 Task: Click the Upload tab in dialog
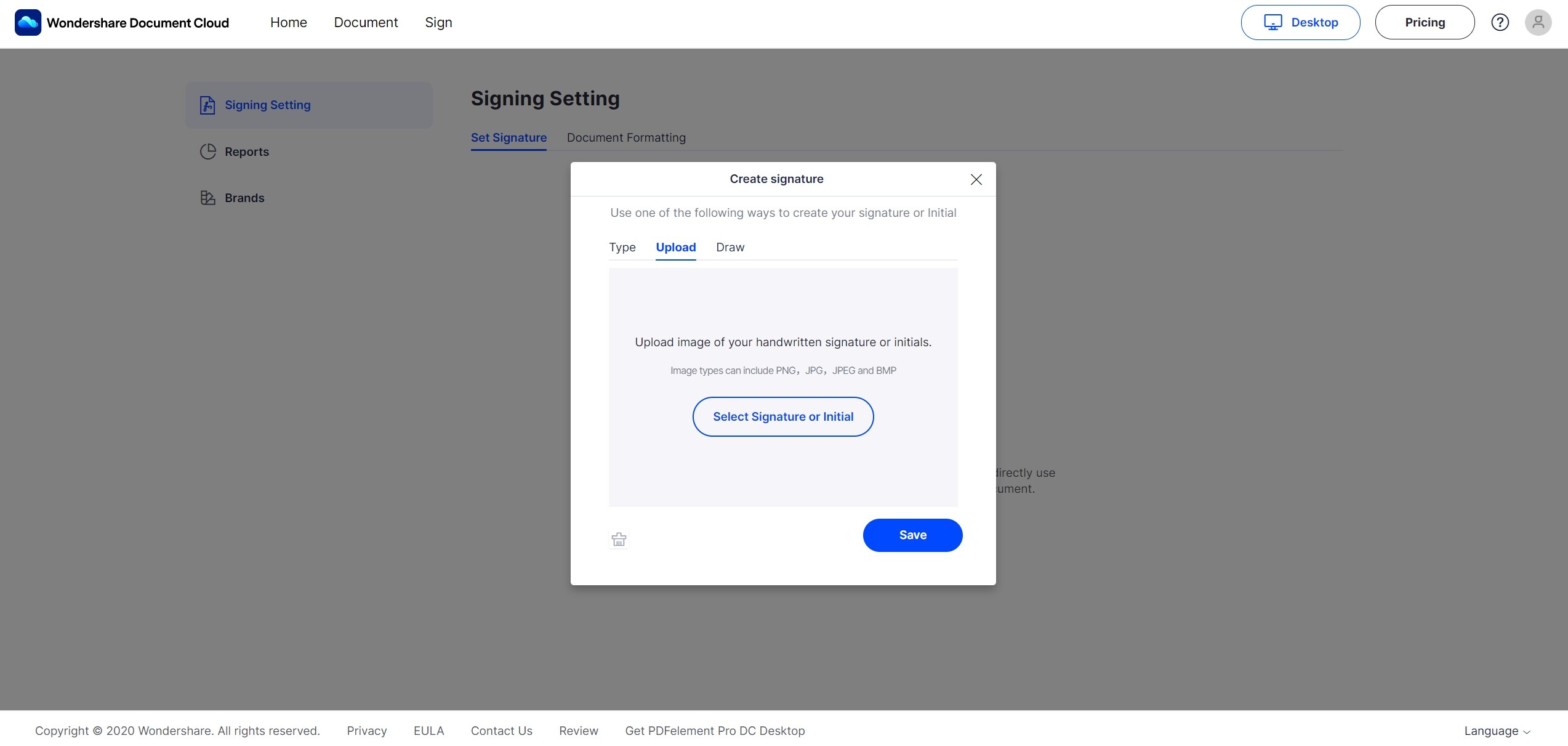click(676, 246)
